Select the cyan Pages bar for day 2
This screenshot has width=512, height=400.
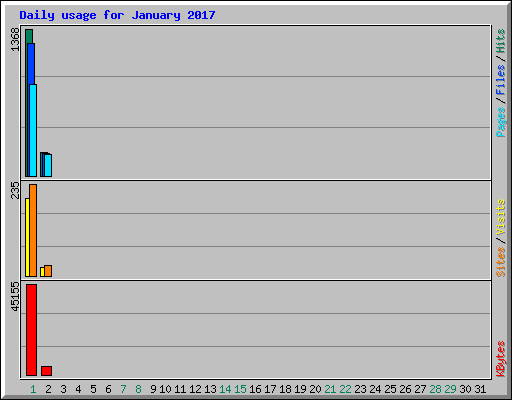click(x=48, y=165)
